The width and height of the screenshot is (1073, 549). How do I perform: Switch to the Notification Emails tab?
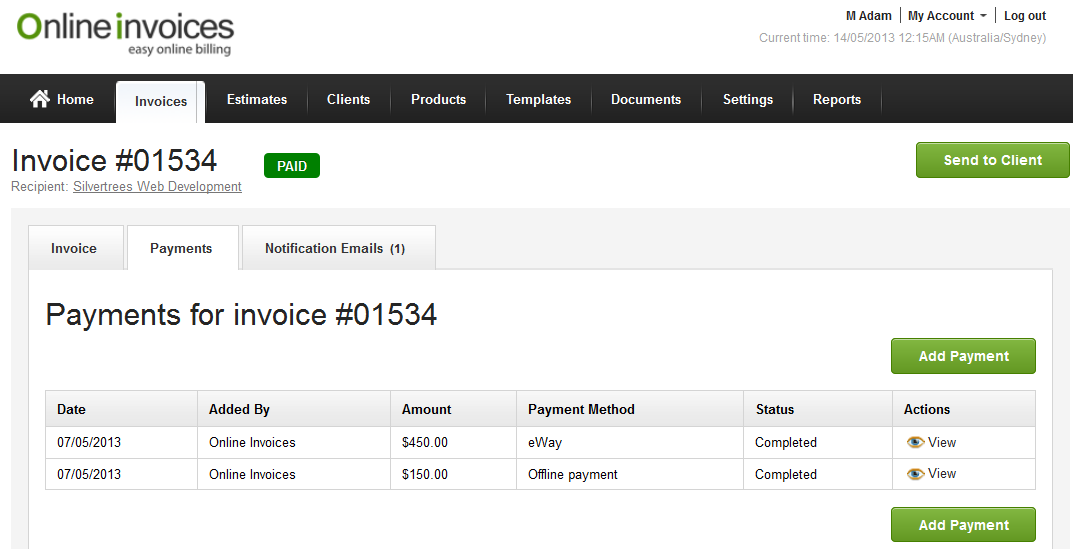pyautogui.click(x=335, y=248)
